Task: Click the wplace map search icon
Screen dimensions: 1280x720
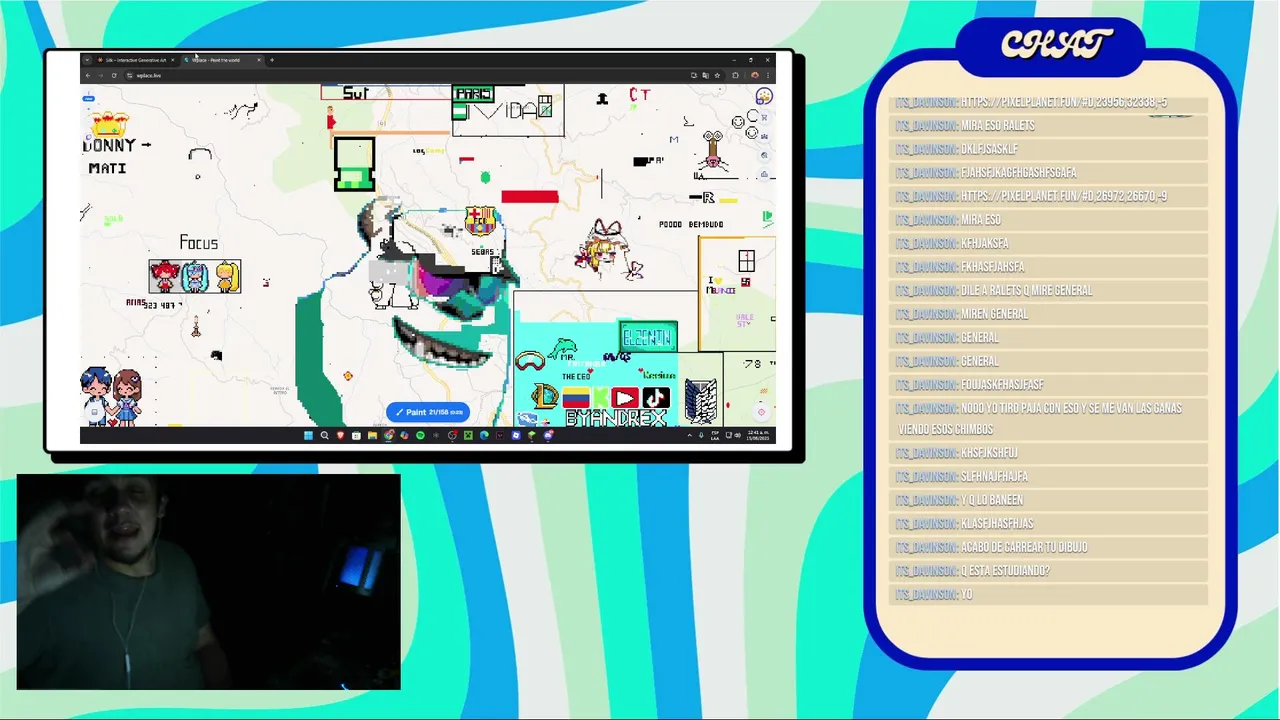Action: (764, 155)
